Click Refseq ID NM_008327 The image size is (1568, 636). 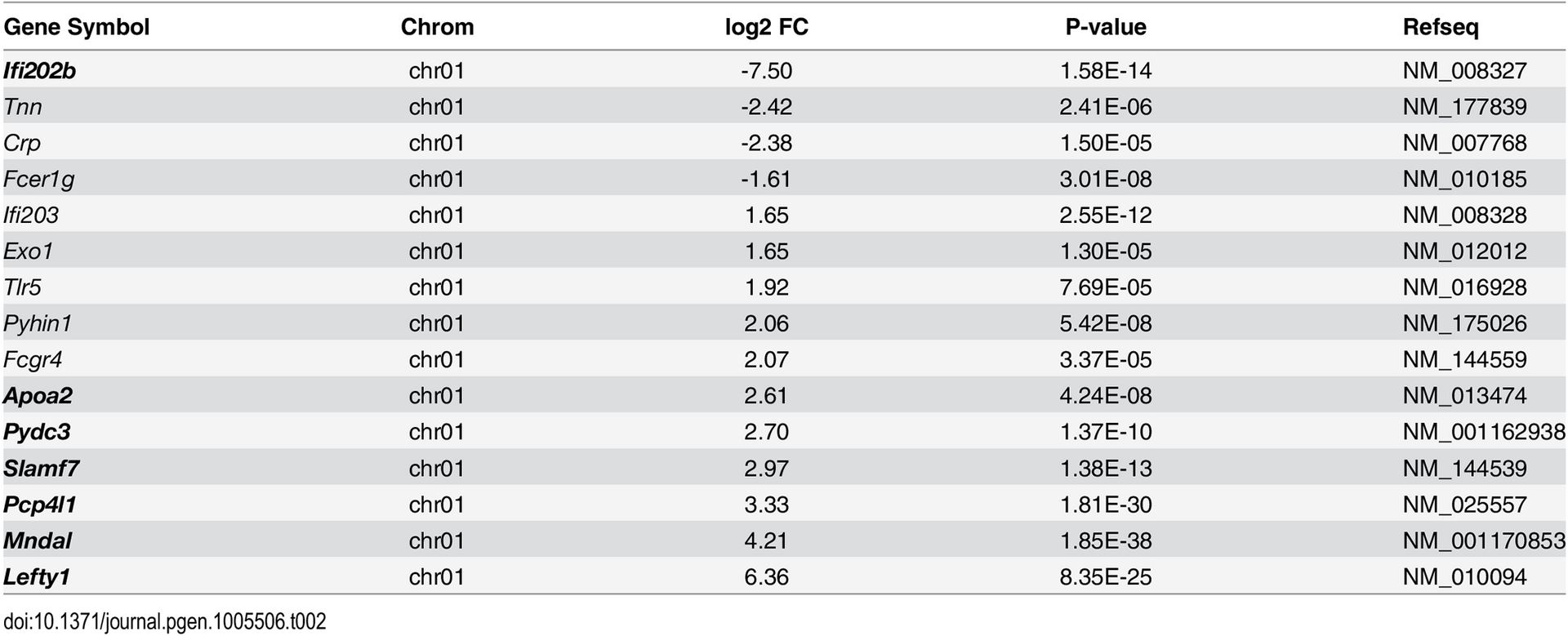pyautogui.click(x=1464, y=71)
